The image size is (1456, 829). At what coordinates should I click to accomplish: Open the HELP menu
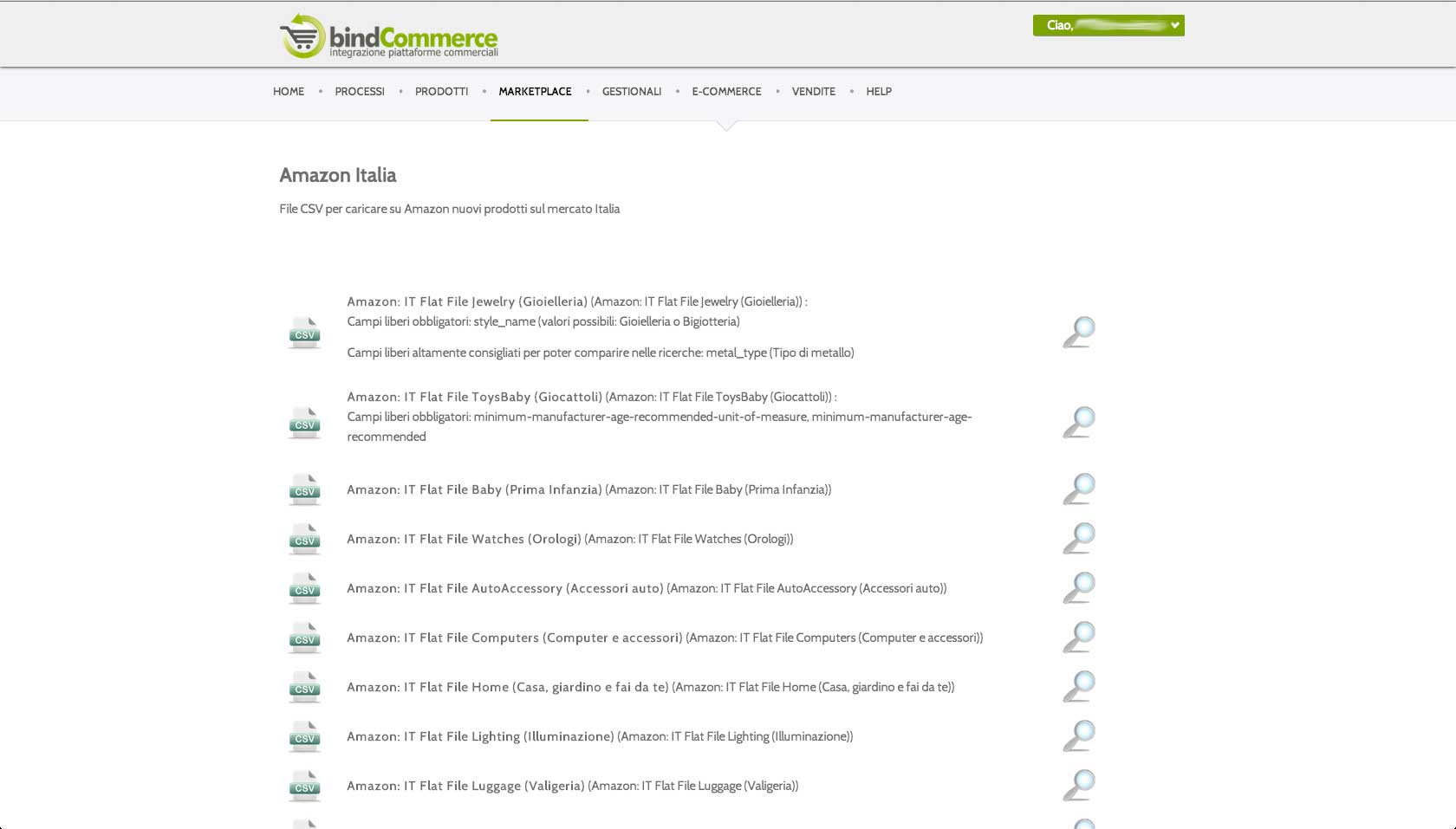(879, 91)
